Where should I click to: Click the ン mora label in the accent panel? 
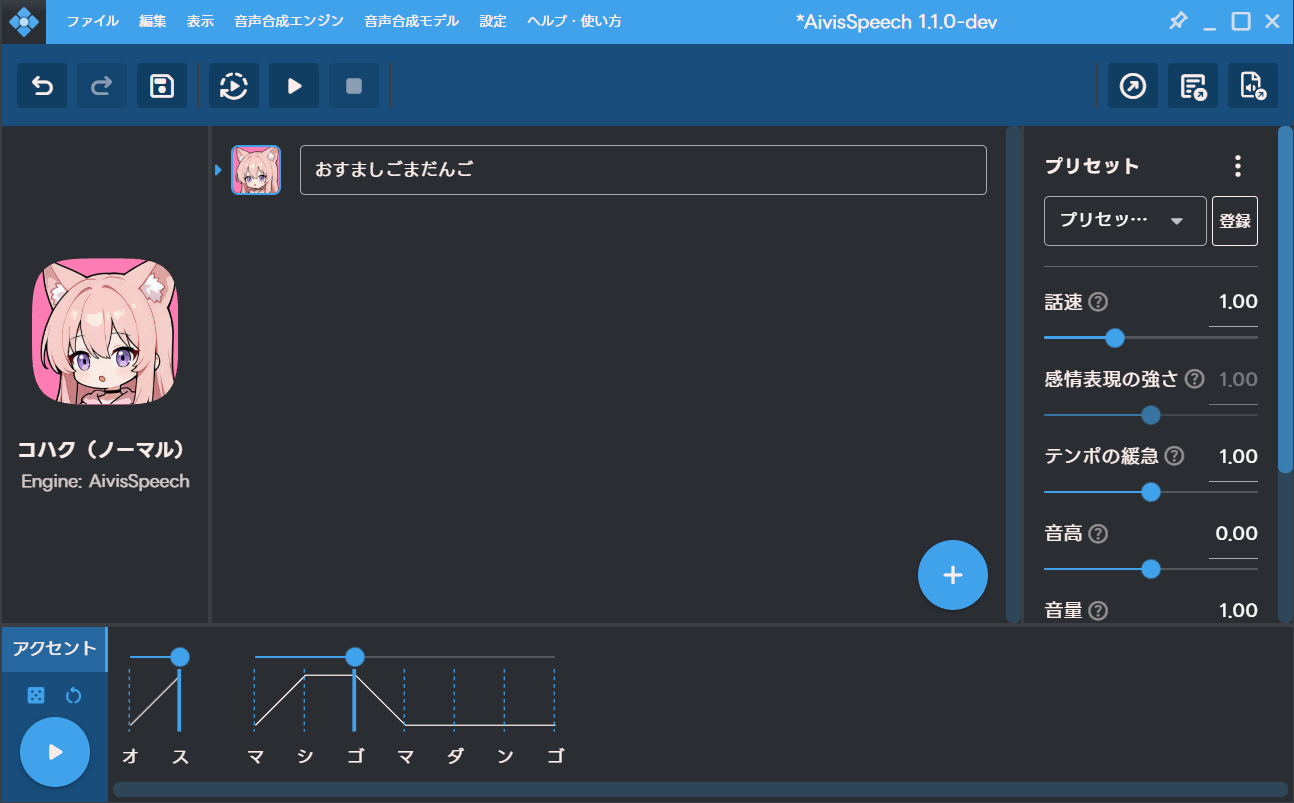click(x=505, y=757)
